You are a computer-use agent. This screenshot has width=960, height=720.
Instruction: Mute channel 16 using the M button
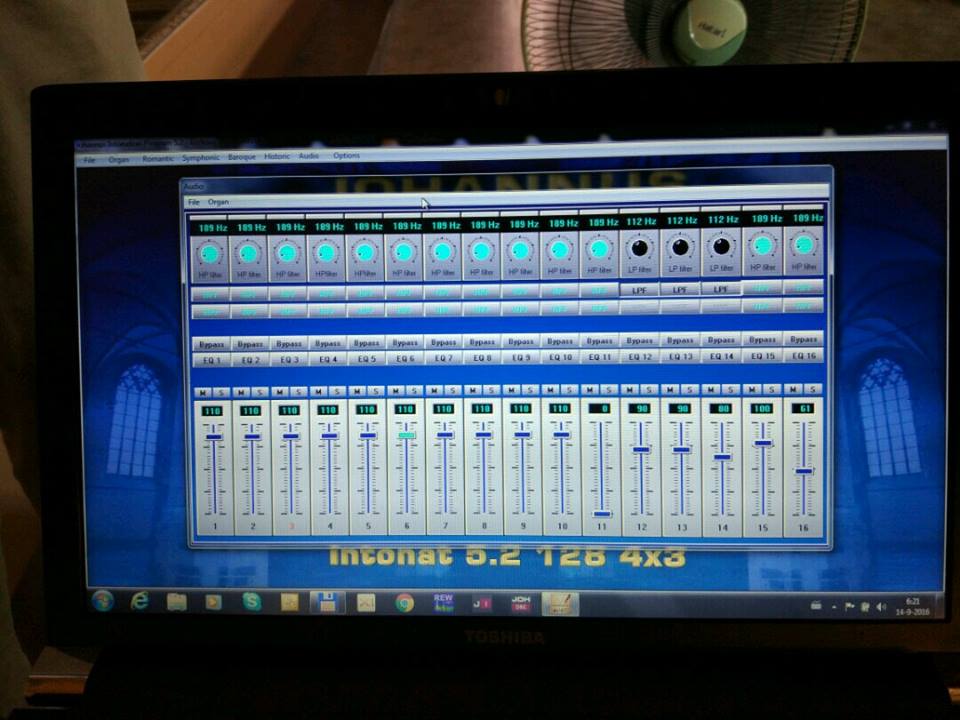[794, 389]
